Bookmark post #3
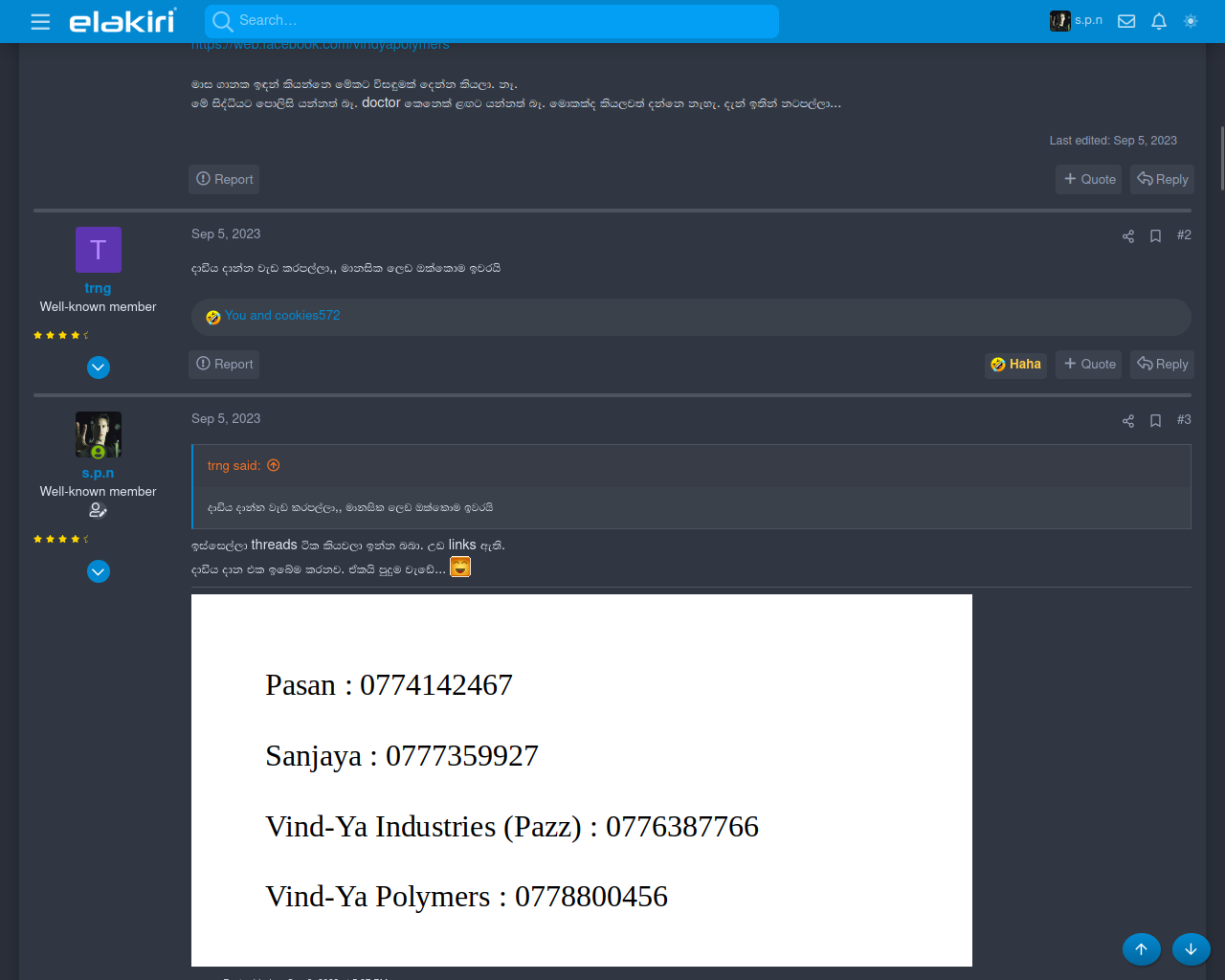The width and height of the screenshot is (1225, 980). [x=1155, y=421]
